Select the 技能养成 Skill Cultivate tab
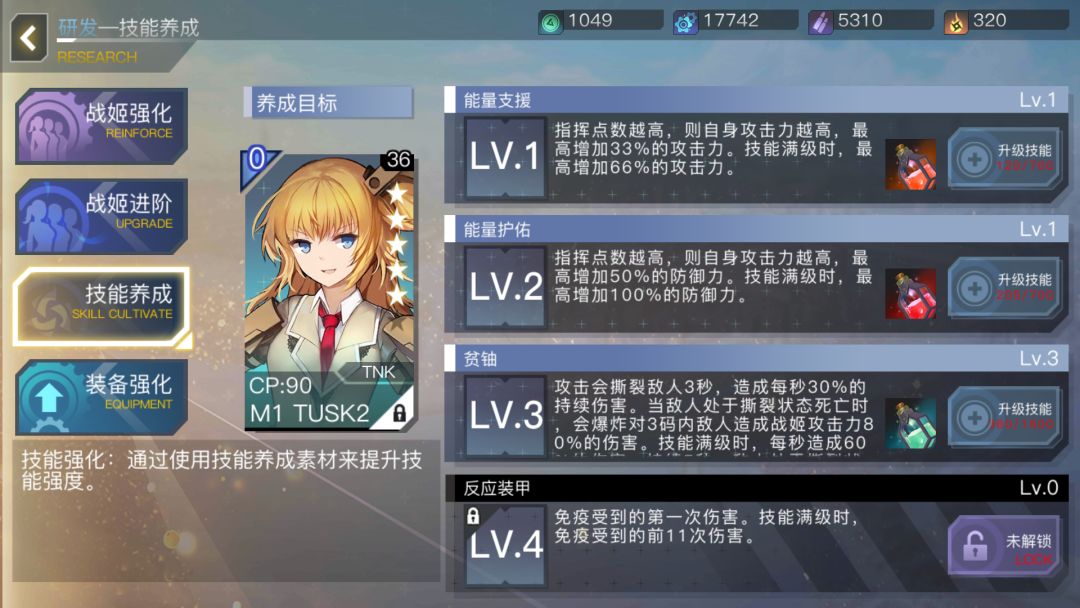The width and height of the screenshot is (1080, 608). click(x=101, y=306)
